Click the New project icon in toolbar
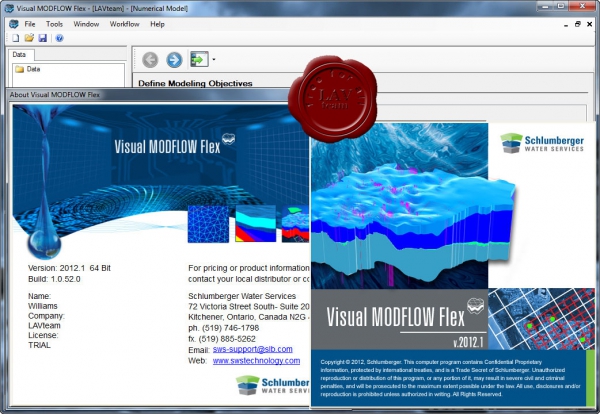This screenshot has width=600, height=414. 15,38
